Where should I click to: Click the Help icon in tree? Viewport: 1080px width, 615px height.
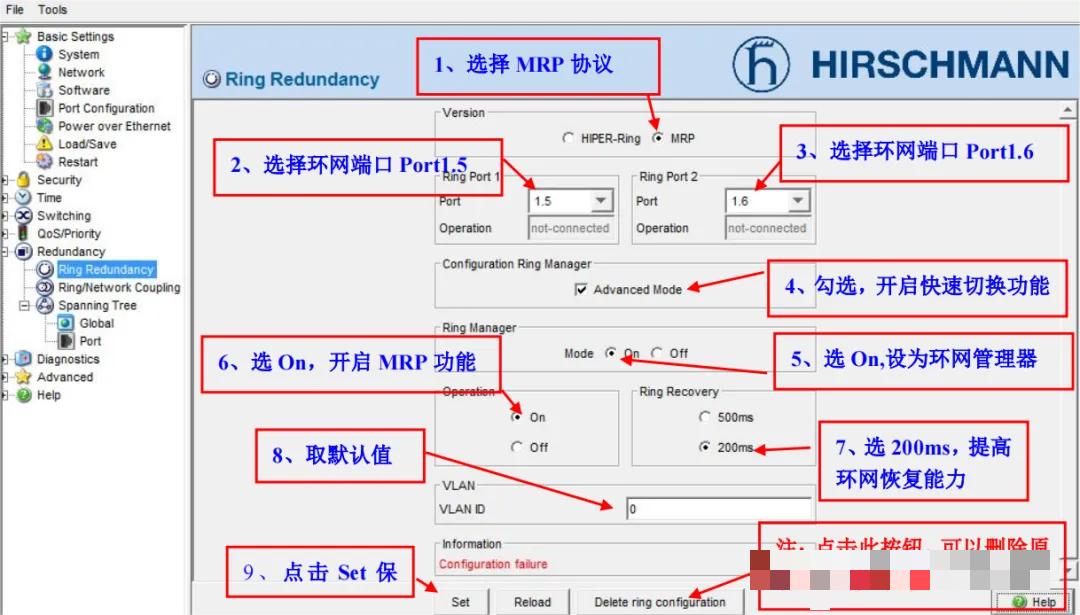coord(23,395)
